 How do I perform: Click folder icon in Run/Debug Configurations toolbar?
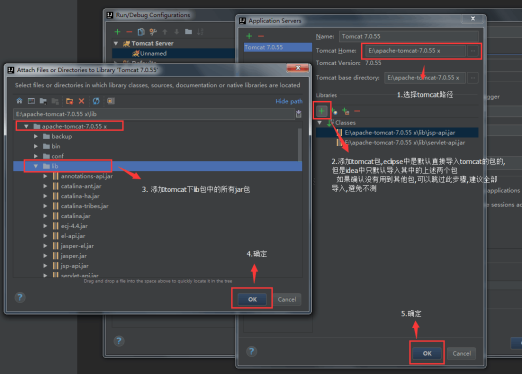pyautogui.click(x=188, y=32)
